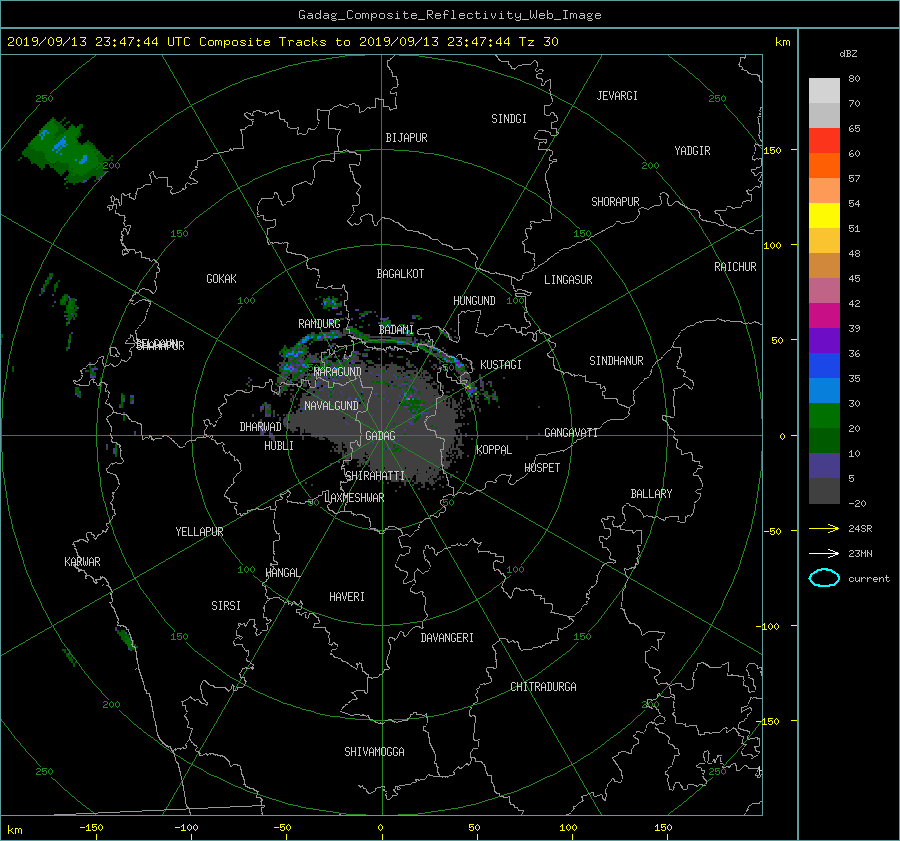
Task: Click the HAVERI city label
Action: [x=347, y=597]
